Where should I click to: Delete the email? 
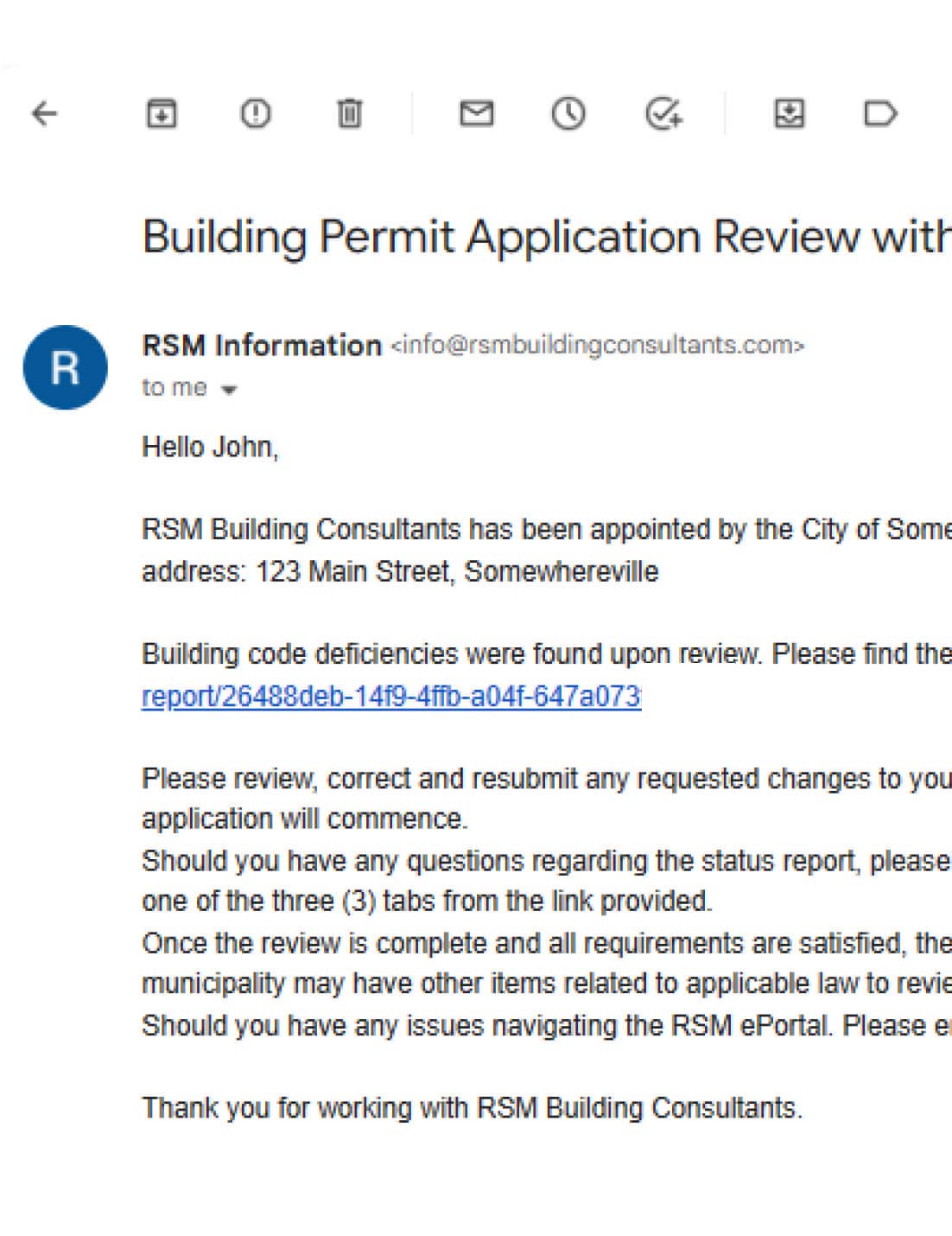click(347, 112)
